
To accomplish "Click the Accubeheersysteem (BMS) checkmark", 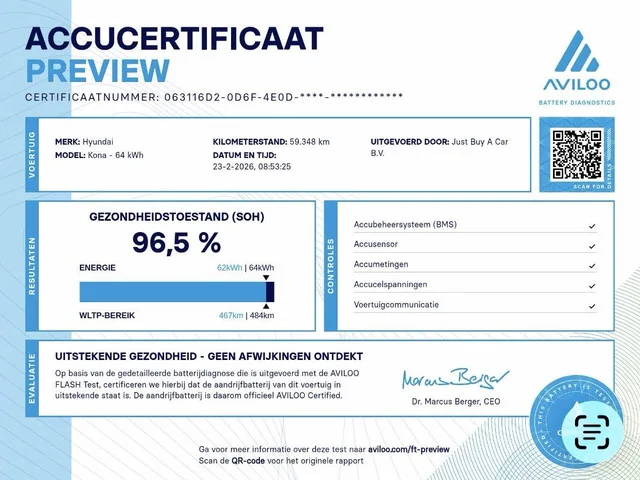I will [x=593, y=226].
